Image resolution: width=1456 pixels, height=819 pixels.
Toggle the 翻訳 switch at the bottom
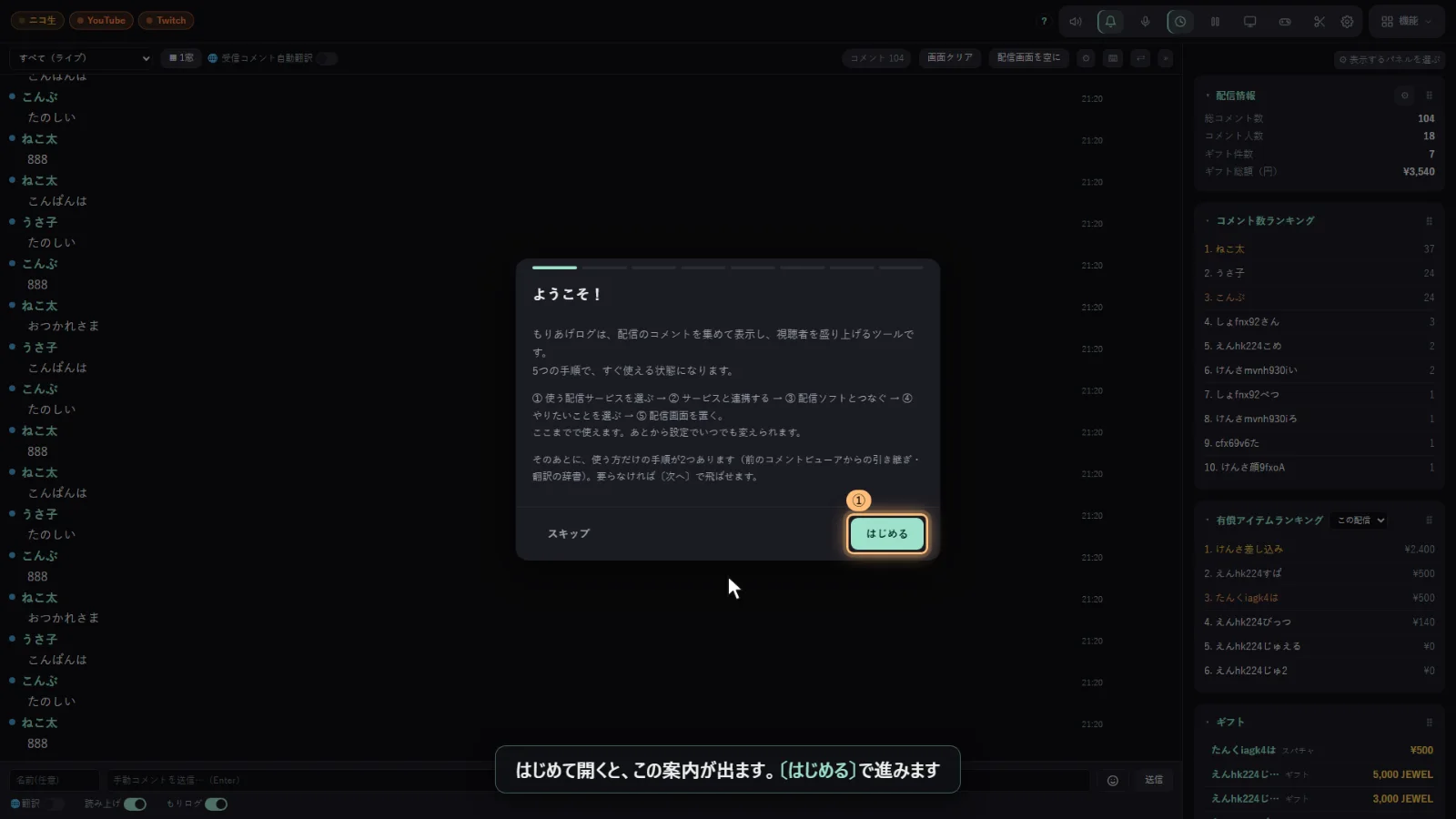[55, 804]
